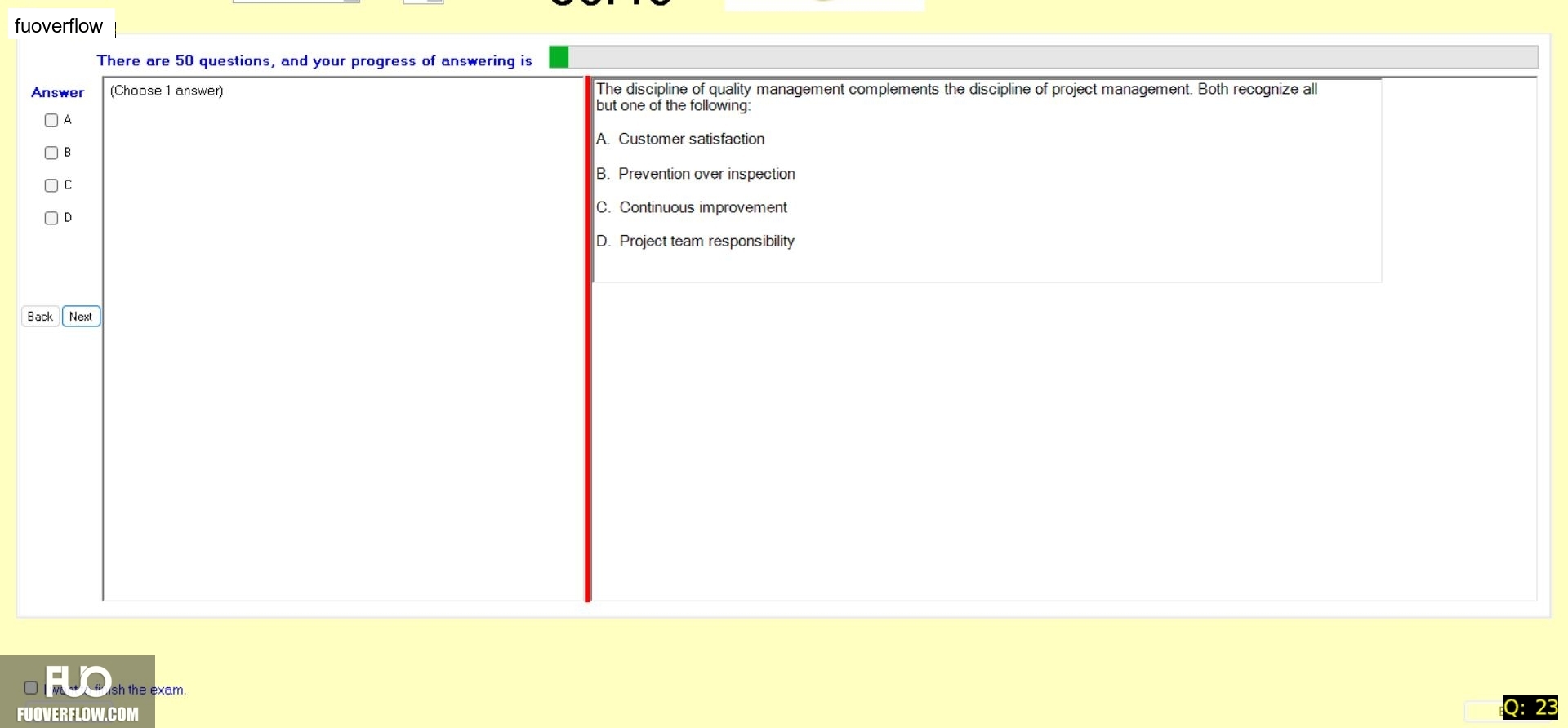The height and width of the screenshot is (728, 1568).
Task: Return to previous question with Back
Action: [x=40, y=317]
